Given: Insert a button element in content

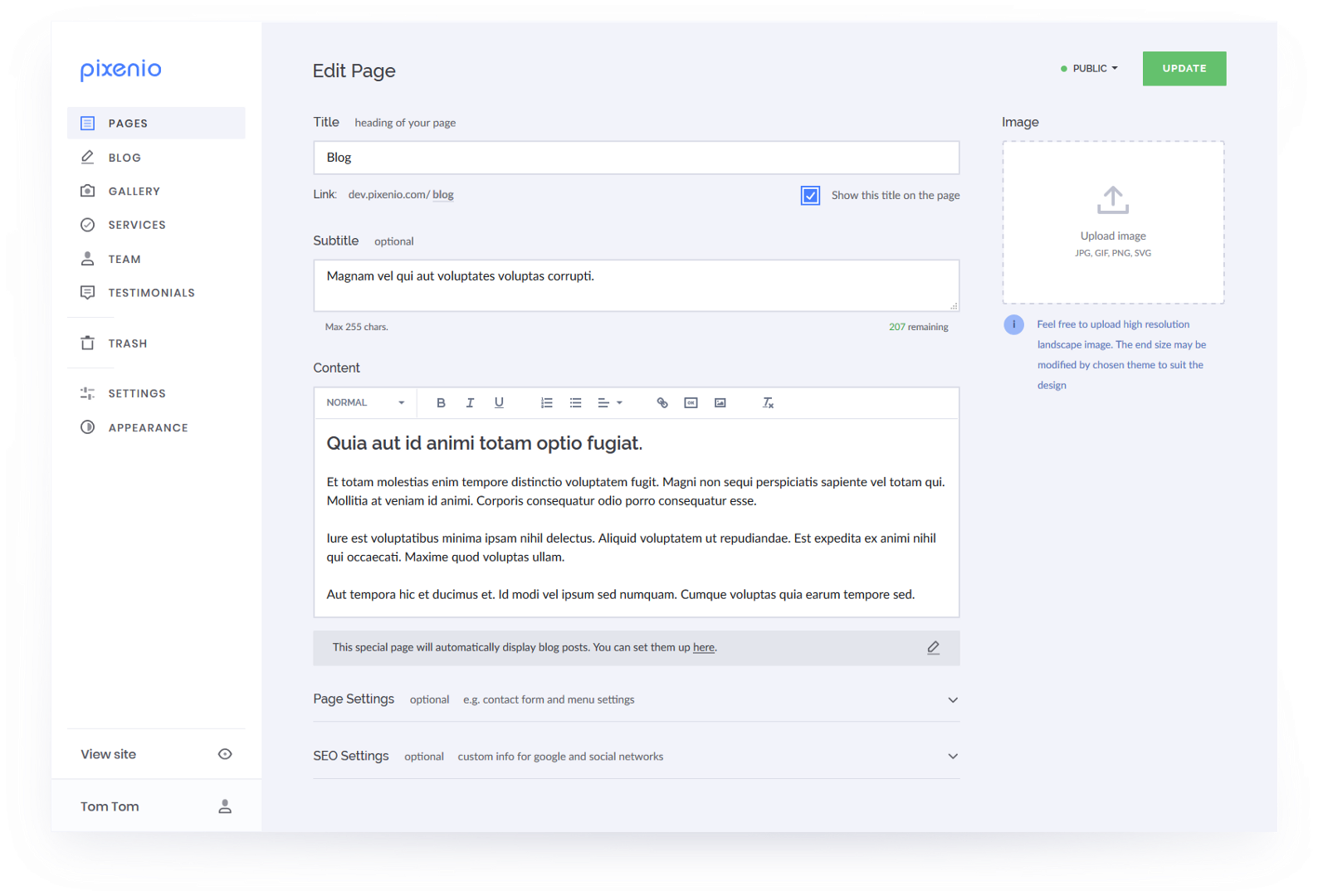Looking at the screenshot, I should pyautogui.click(x=691, y=403).
